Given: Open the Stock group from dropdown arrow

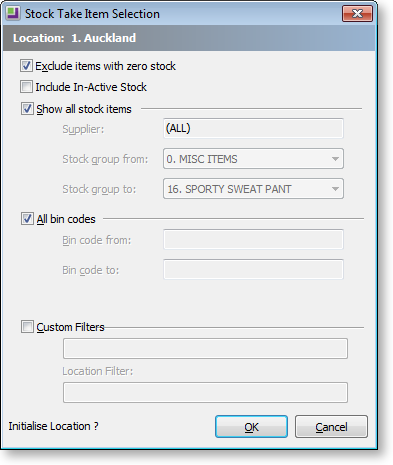Looking at the screenshot, I should 335,159.
